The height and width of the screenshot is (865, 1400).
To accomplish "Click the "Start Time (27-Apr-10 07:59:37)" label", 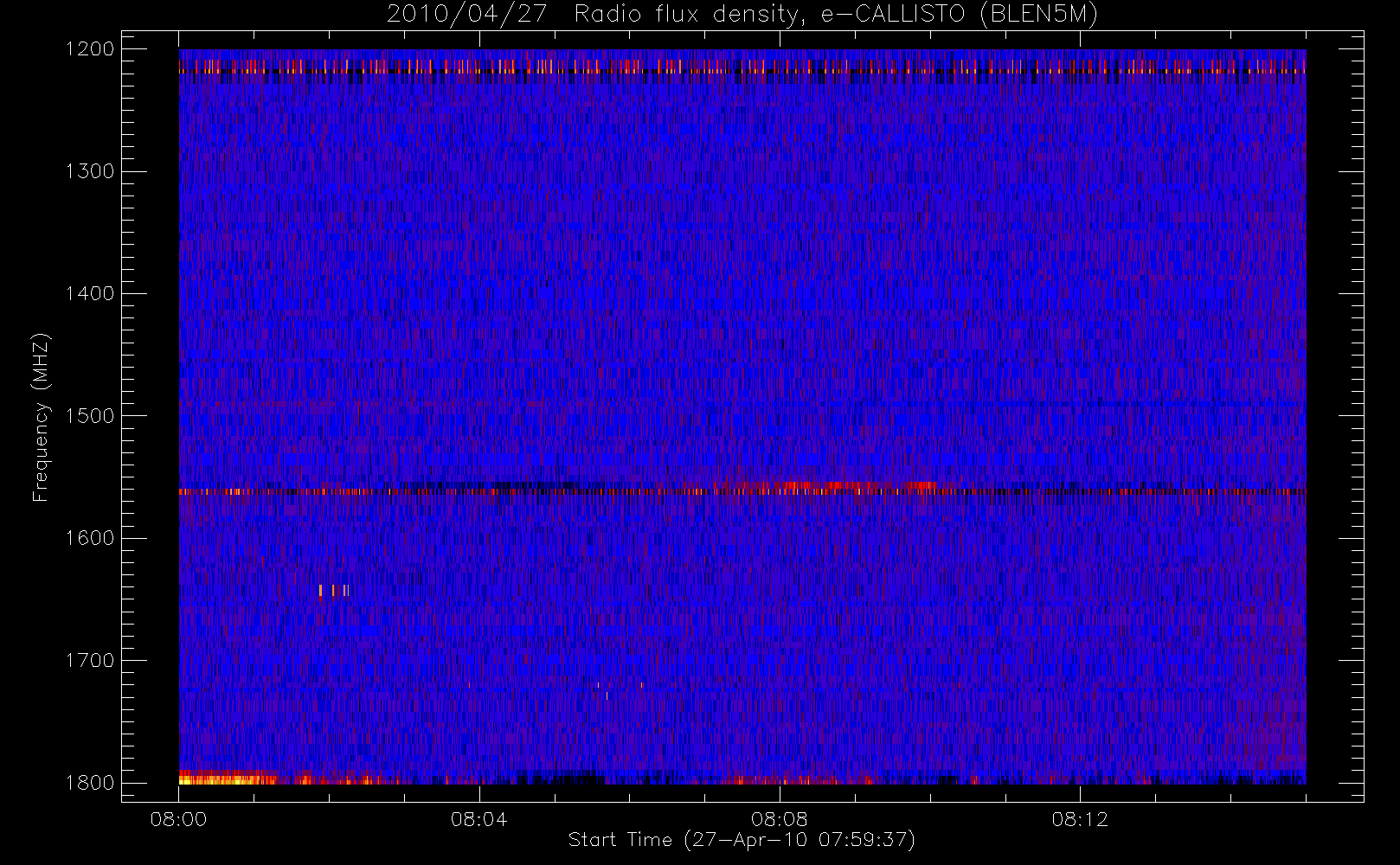I will (742, 840).
